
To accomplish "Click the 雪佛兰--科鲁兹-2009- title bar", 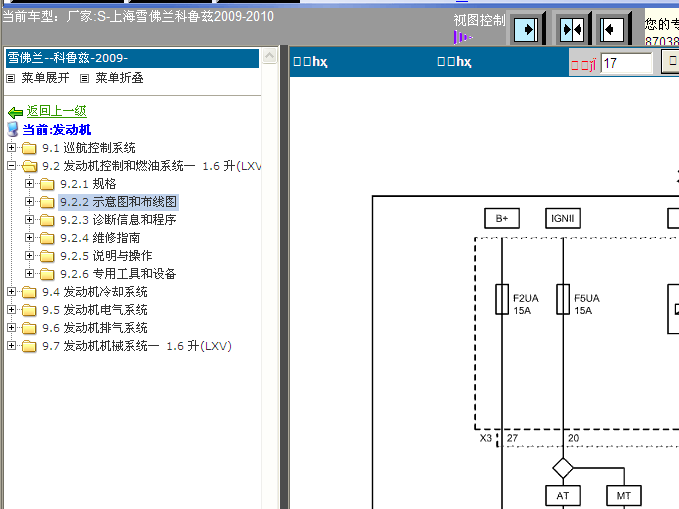I will [132, 58].
